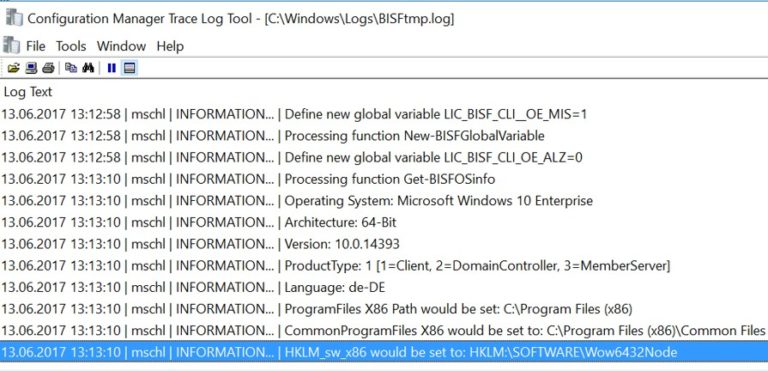Select the Processing function New-BISFGlobalVariable line
Screen dimensions: 768x371
pyautogui.click(x=384, y=136)
